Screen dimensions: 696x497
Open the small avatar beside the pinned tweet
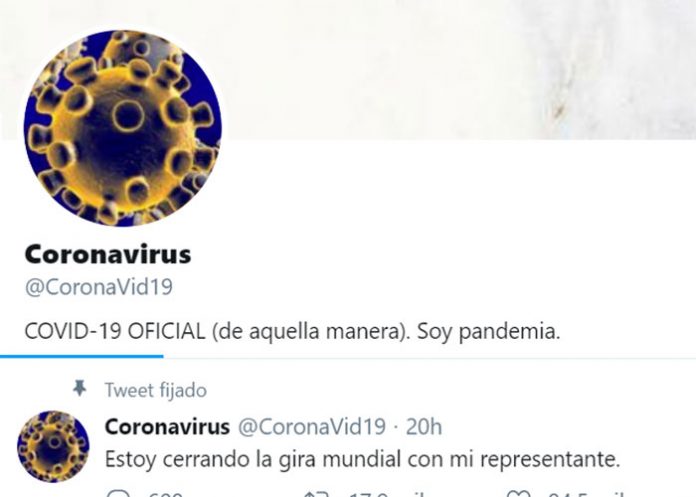coord(53,446)
